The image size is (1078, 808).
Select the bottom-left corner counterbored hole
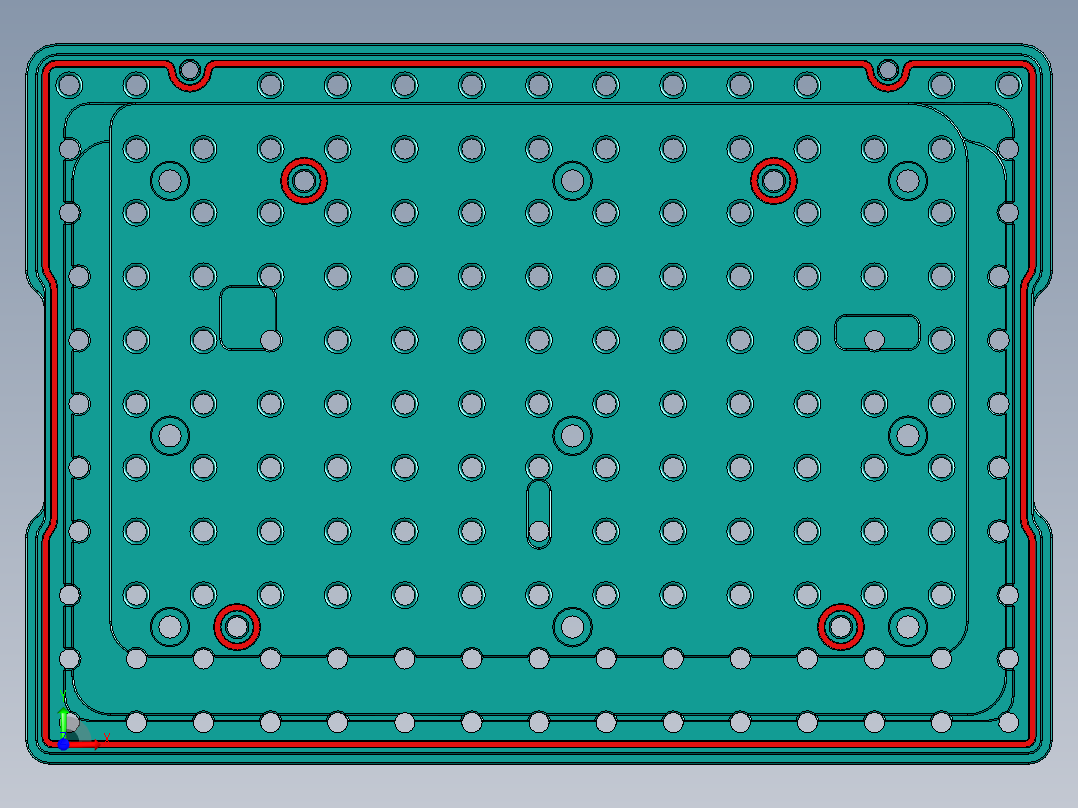pos(170,626)
